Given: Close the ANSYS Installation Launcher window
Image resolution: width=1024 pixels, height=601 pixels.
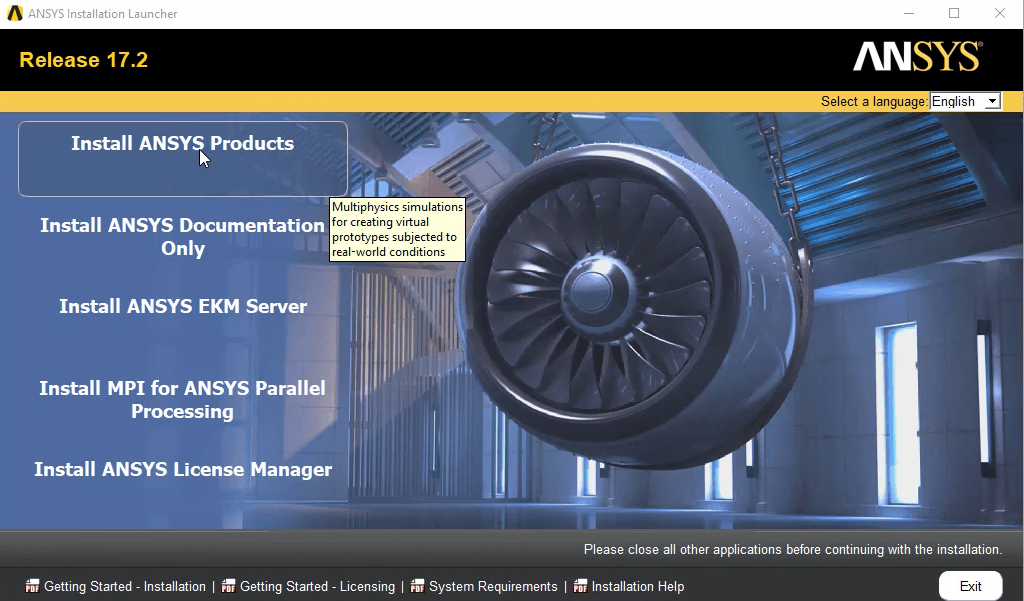Looking at the screenshot, I should (1000, 13).
